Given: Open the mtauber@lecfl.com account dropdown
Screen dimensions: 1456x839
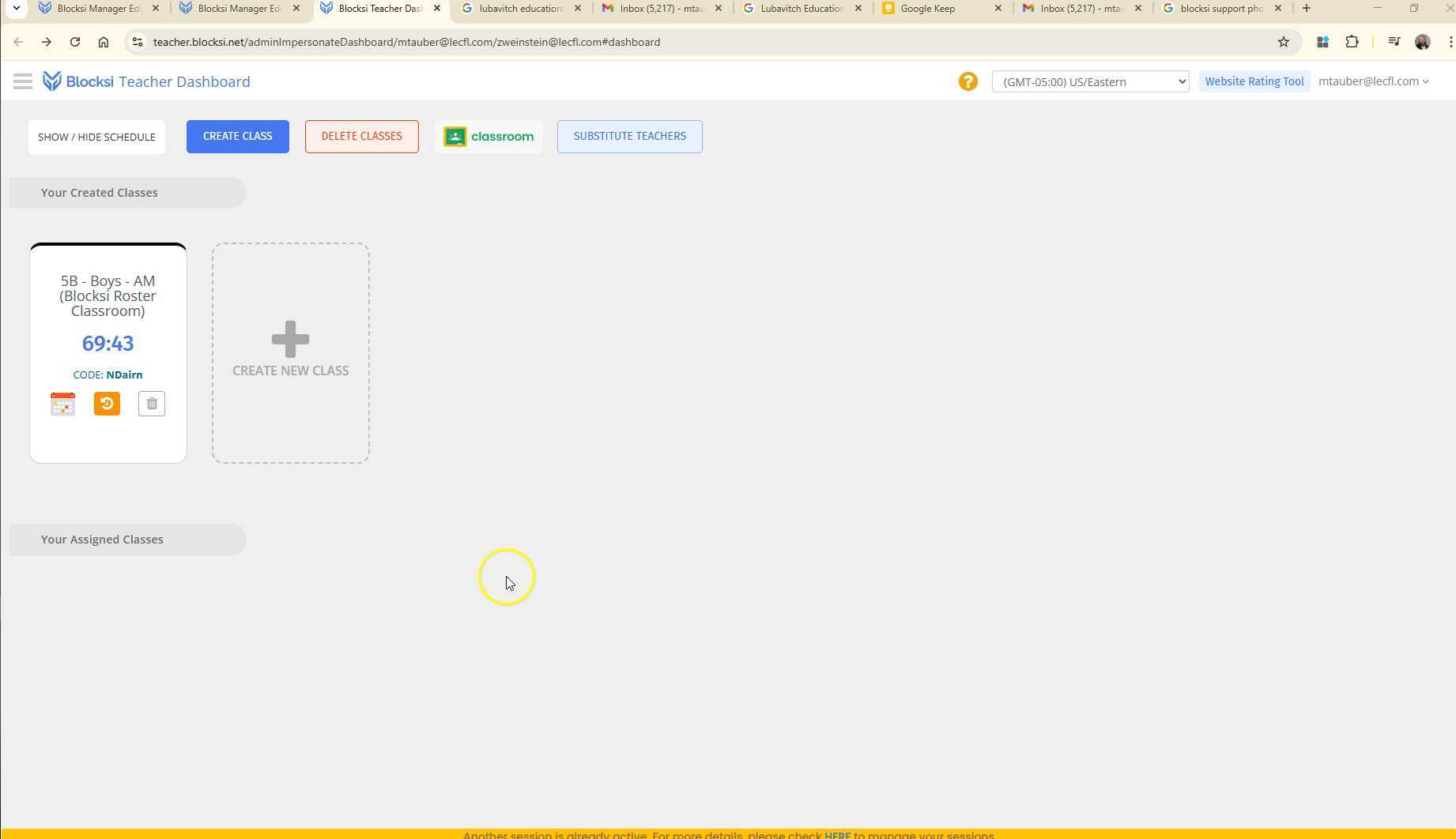Looking at the screenshot, I should [x=1373, y=81].
